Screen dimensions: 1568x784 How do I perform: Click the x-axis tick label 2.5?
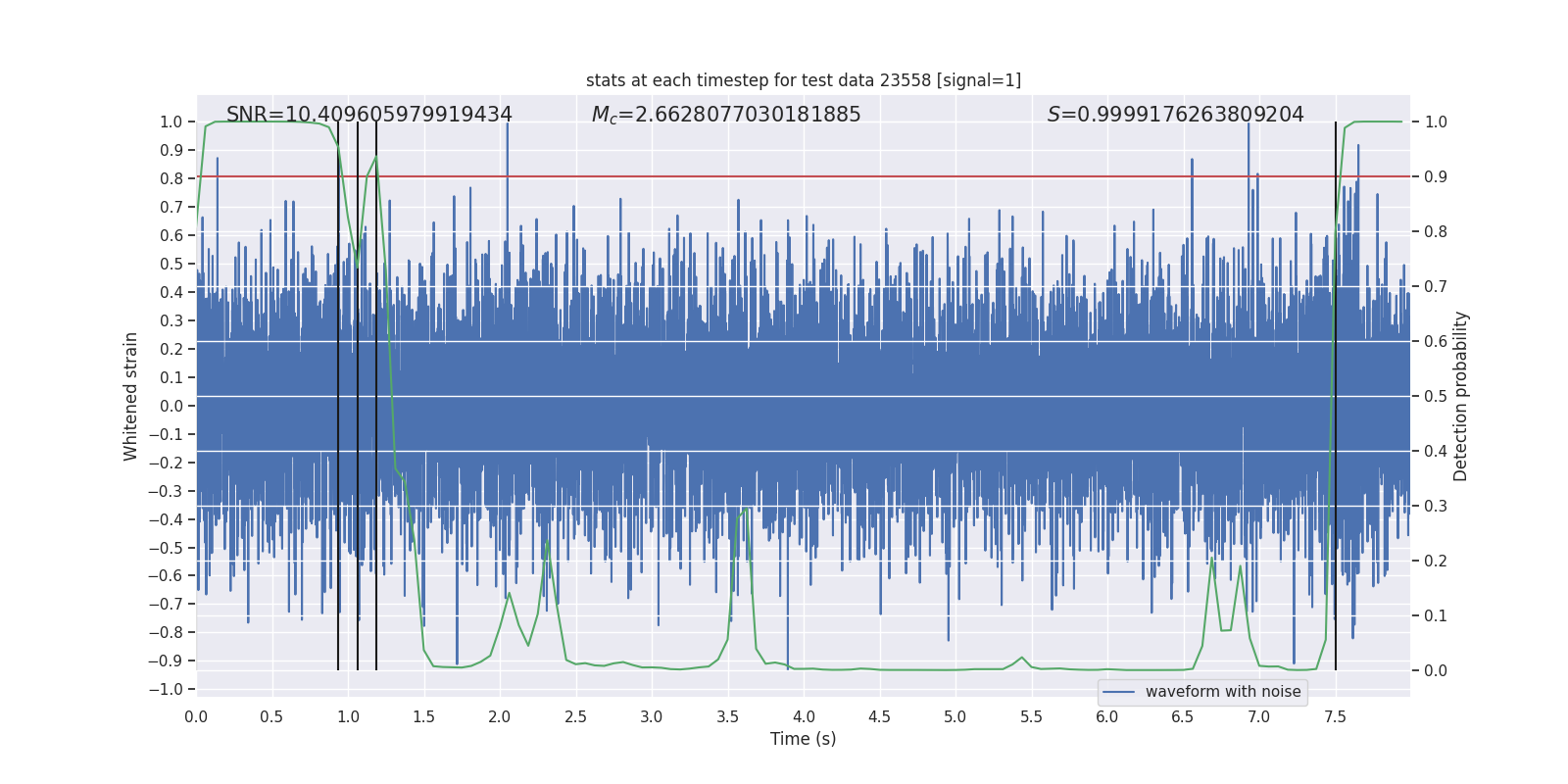coord(575,716)
